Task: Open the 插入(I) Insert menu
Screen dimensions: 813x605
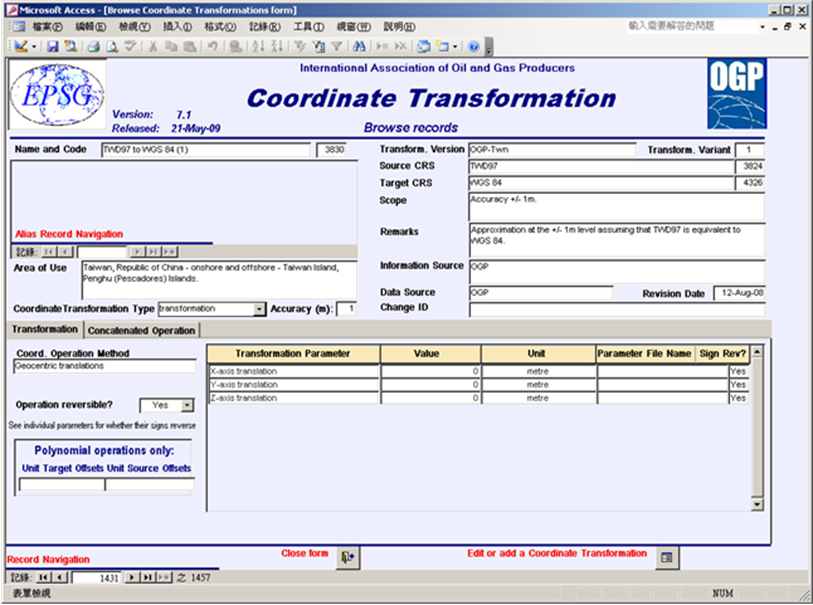Action: [177, 26]
